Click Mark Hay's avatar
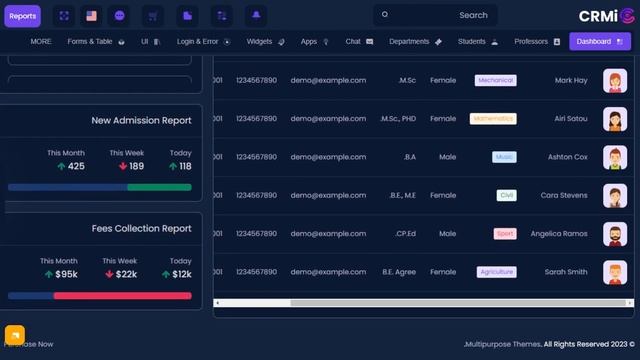640x360 pixels. (615, 80)
